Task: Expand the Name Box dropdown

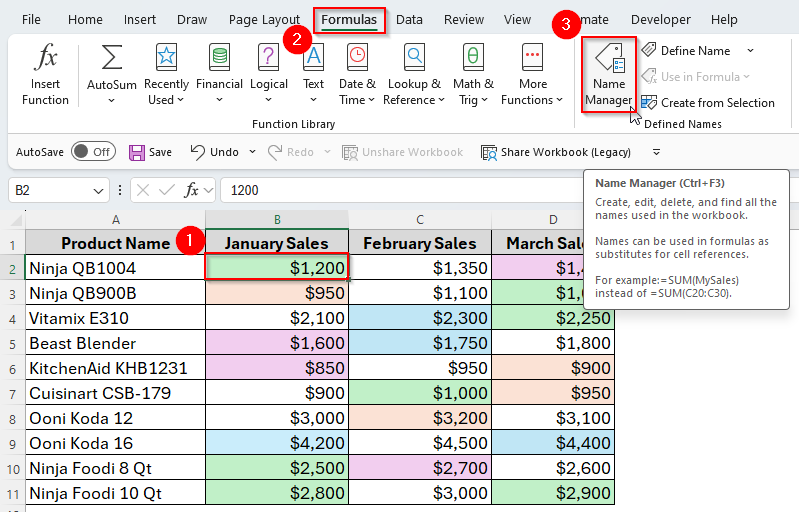Action: pos(99,190)
